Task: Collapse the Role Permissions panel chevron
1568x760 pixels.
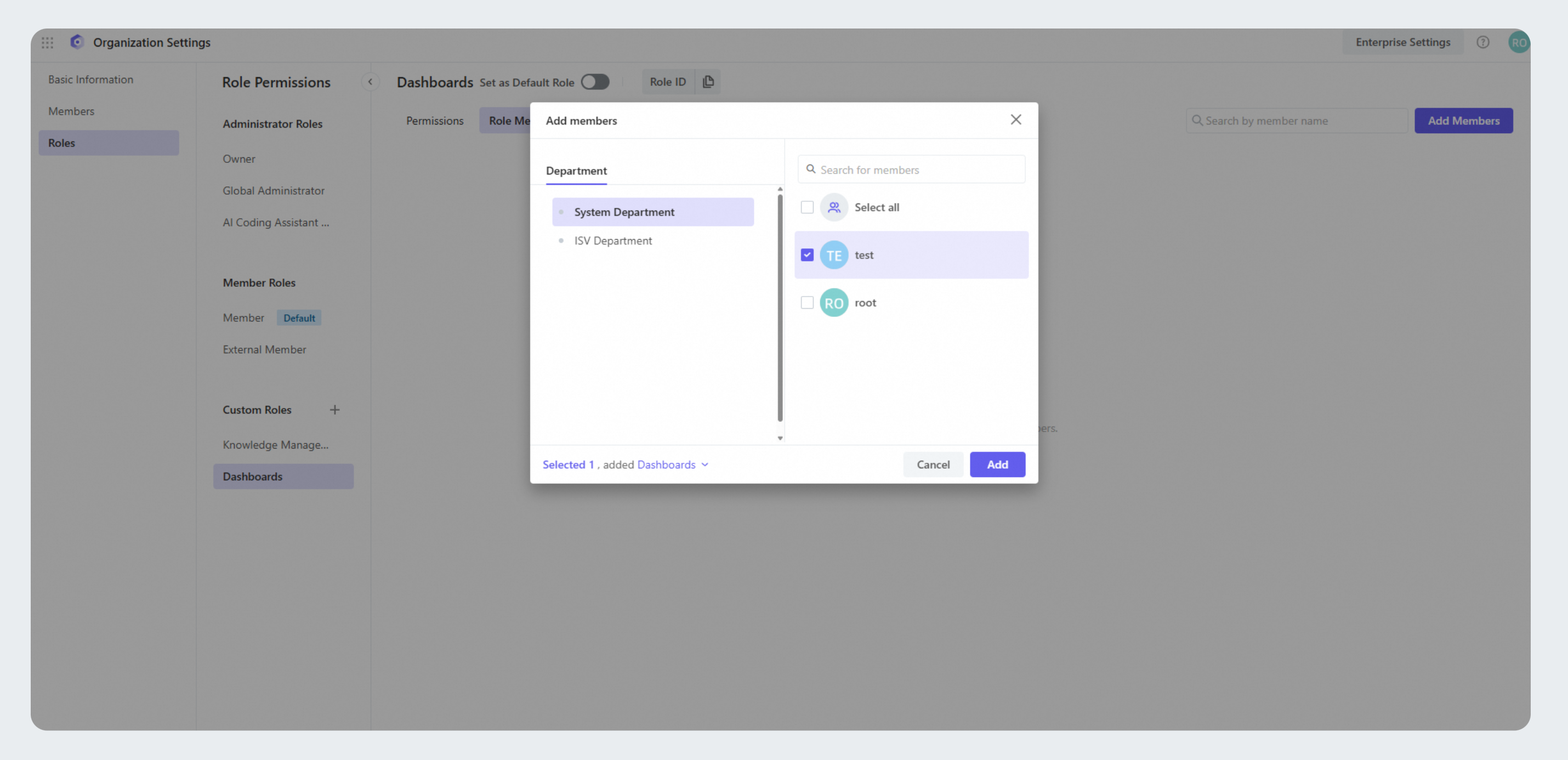Action: [370, 82]
